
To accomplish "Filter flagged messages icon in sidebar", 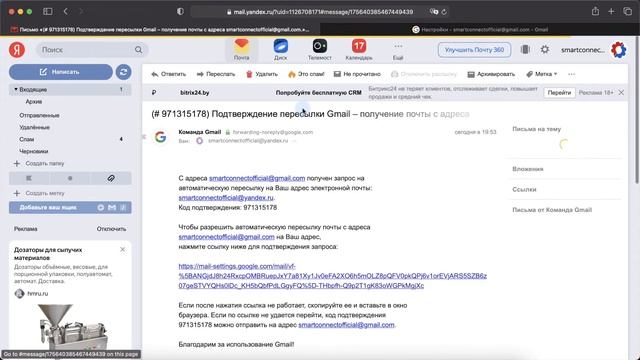I will tap(29, 178).
